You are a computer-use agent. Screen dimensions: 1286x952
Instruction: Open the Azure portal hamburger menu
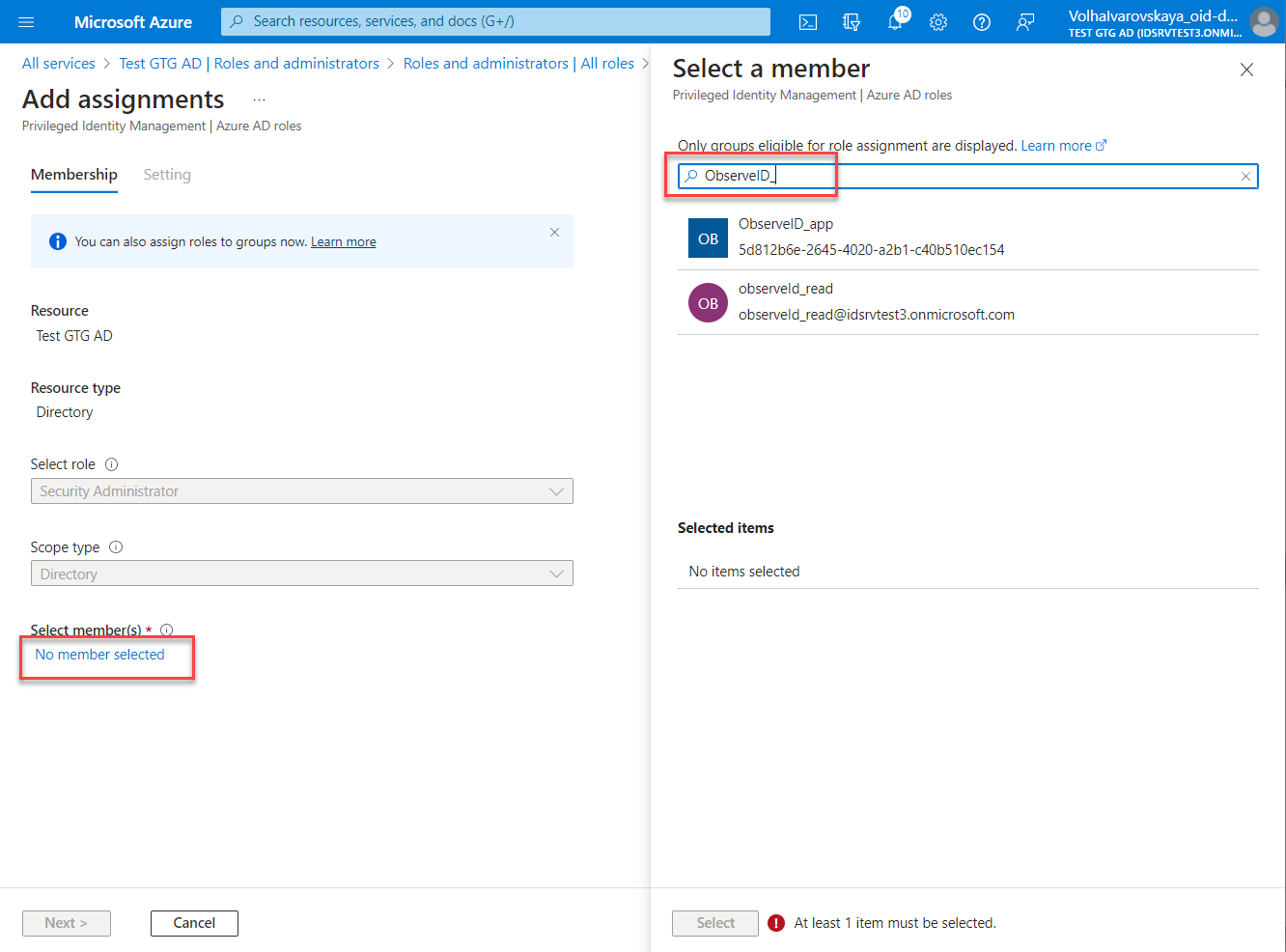[26, 21]
